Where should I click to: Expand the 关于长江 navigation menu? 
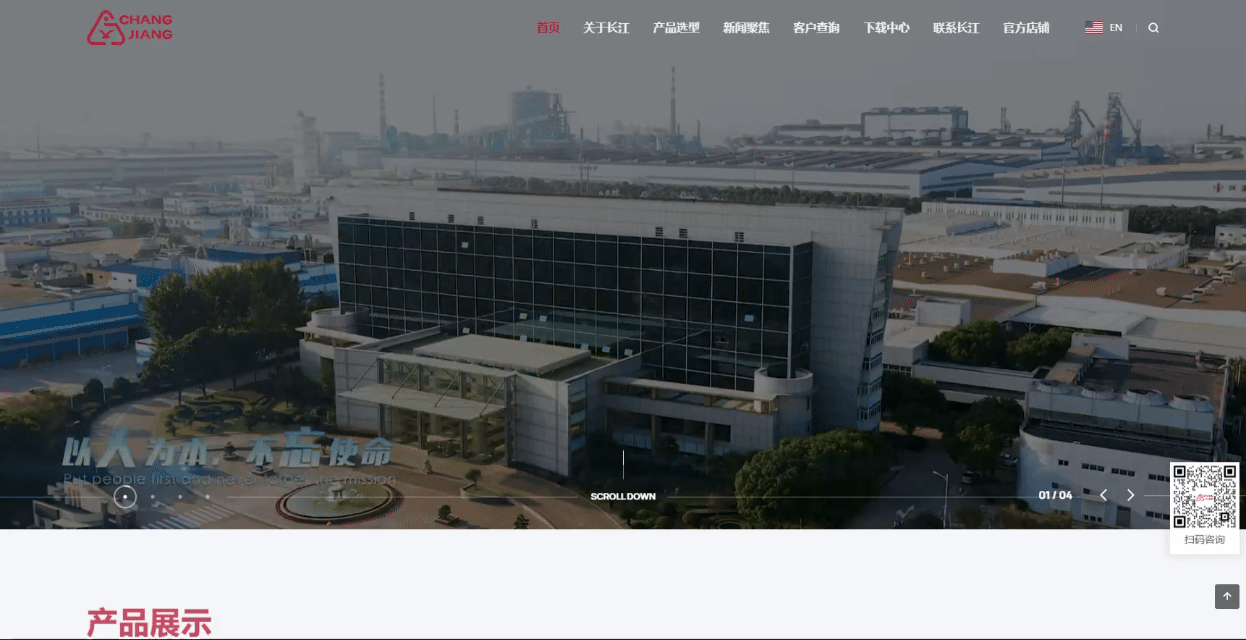click(606, 28)
